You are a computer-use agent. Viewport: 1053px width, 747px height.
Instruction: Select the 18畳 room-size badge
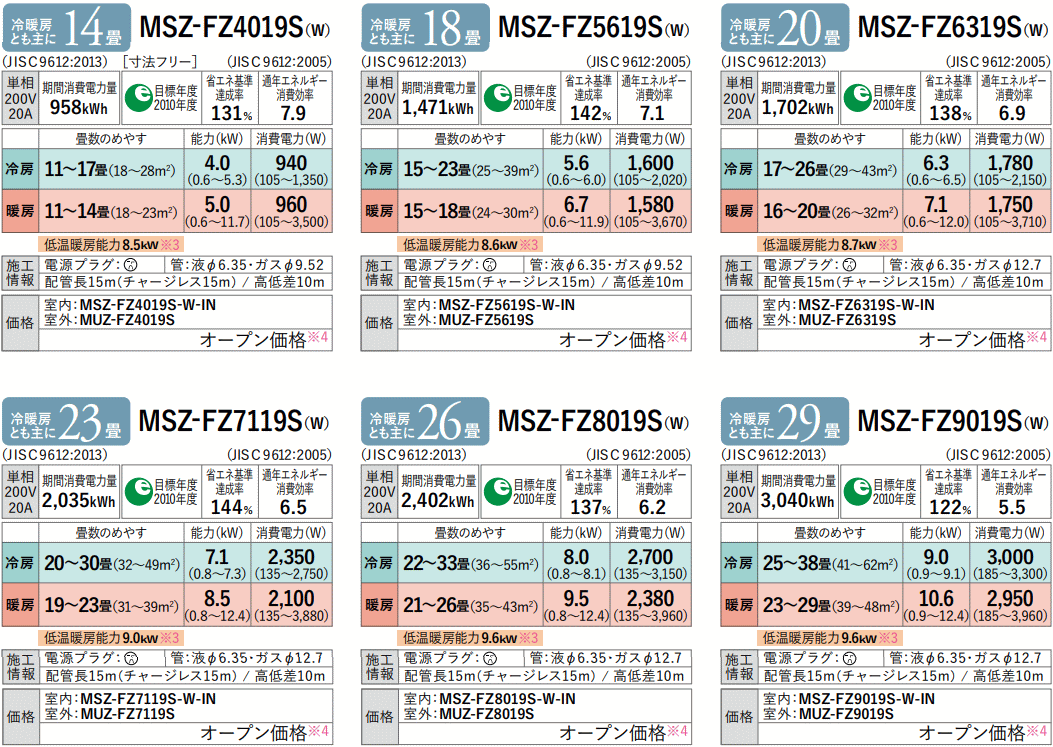coord(425,28)
